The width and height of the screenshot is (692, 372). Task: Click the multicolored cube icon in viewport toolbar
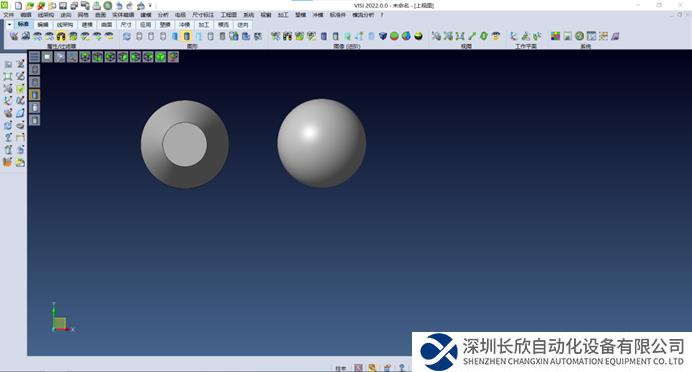click(x=173, y=56)
